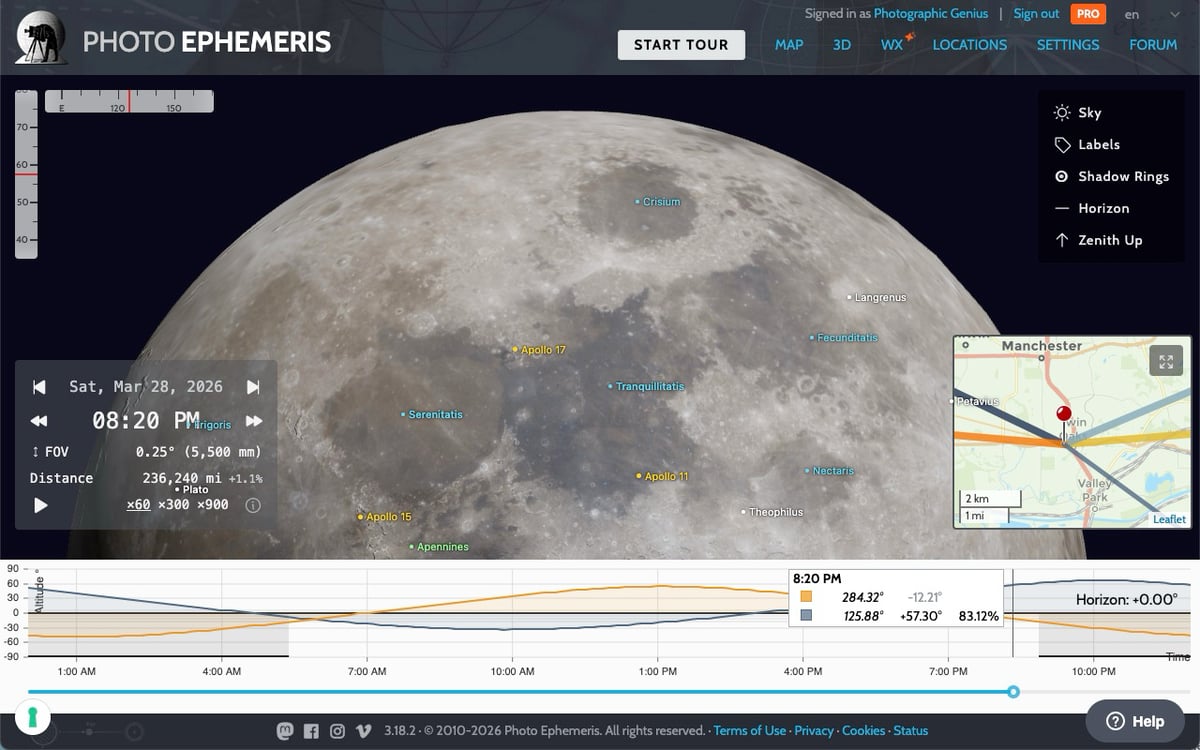Click the orange sun swatch in tooltip
Image resolution: width=1200 pixels, height=750 pixels.
pos(806,597)
